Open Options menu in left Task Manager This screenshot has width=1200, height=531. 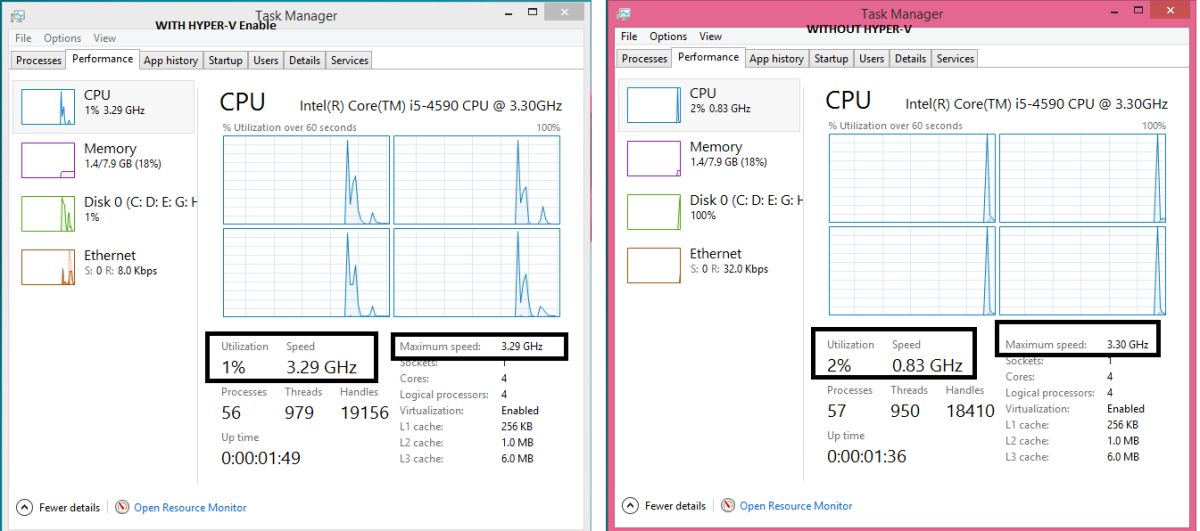[x=62, y=38]
